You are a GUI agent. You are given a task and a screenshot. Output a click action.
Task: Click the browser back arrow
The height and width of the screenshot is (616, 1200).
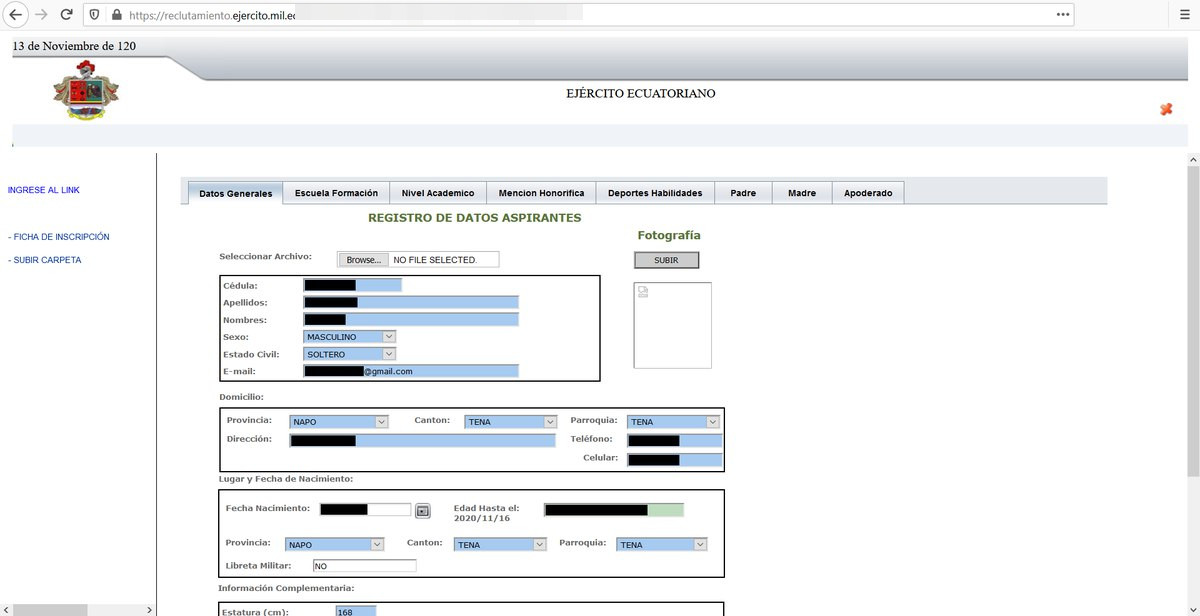(x=16, y=15)
